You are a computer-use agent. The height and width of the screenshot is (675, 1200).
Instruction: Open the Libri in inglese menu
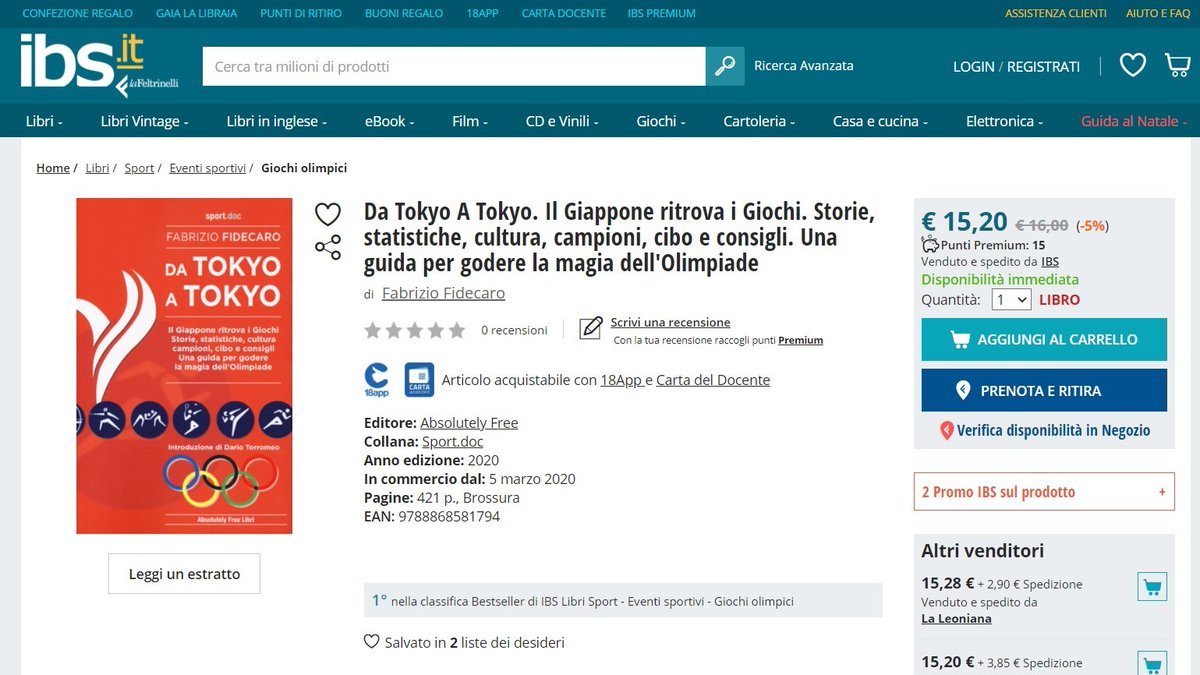277,121
